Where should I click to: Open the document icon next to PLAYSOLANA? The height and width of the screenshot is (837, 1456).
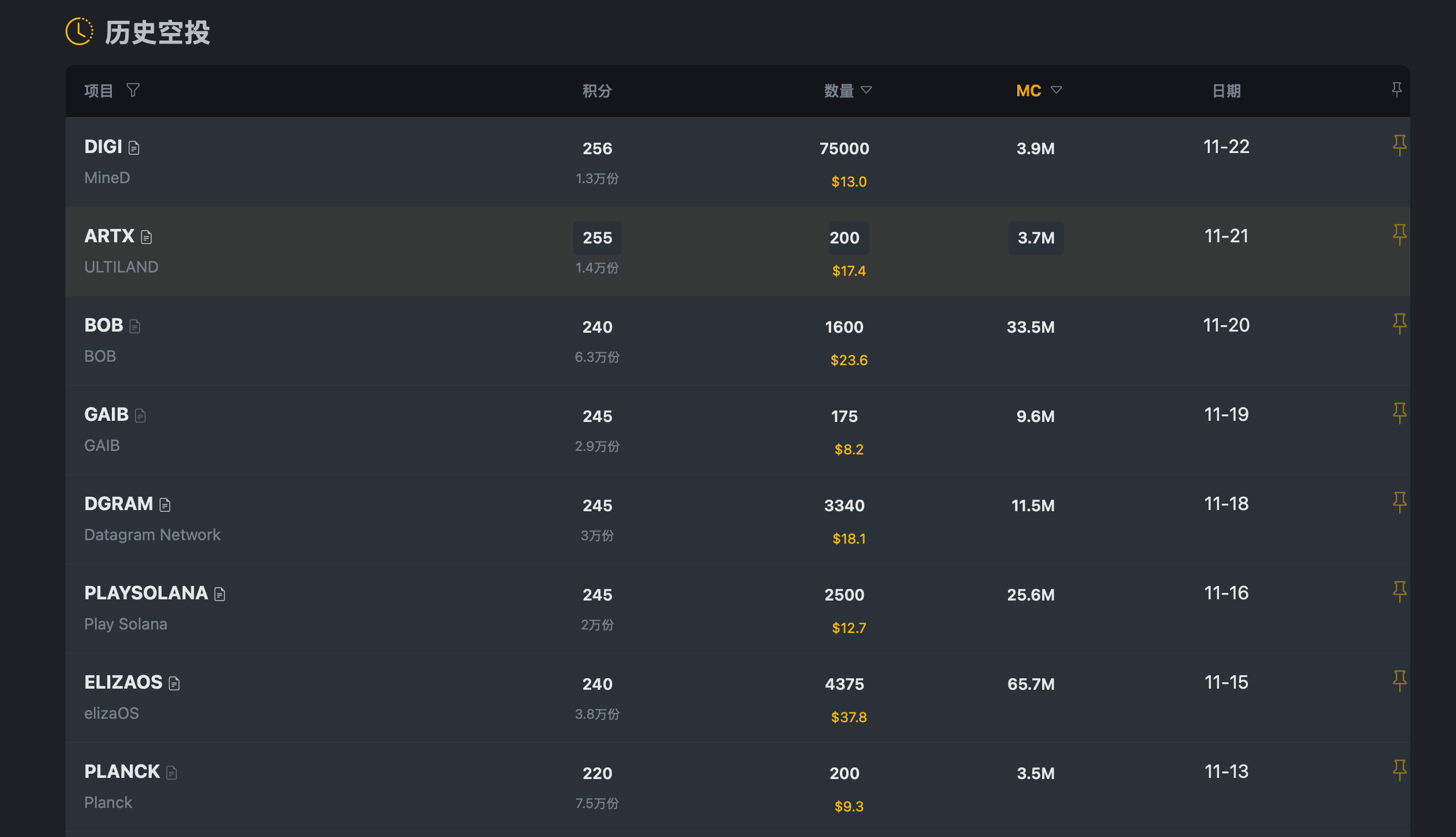coord(220,595)
